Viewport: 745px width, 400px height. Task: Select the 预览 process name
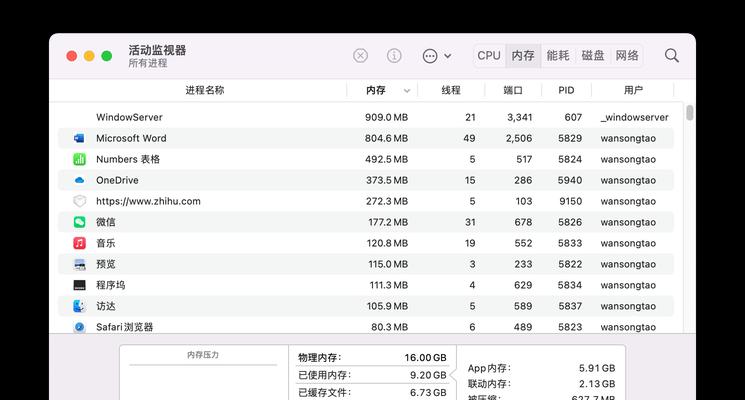[105, 264]
